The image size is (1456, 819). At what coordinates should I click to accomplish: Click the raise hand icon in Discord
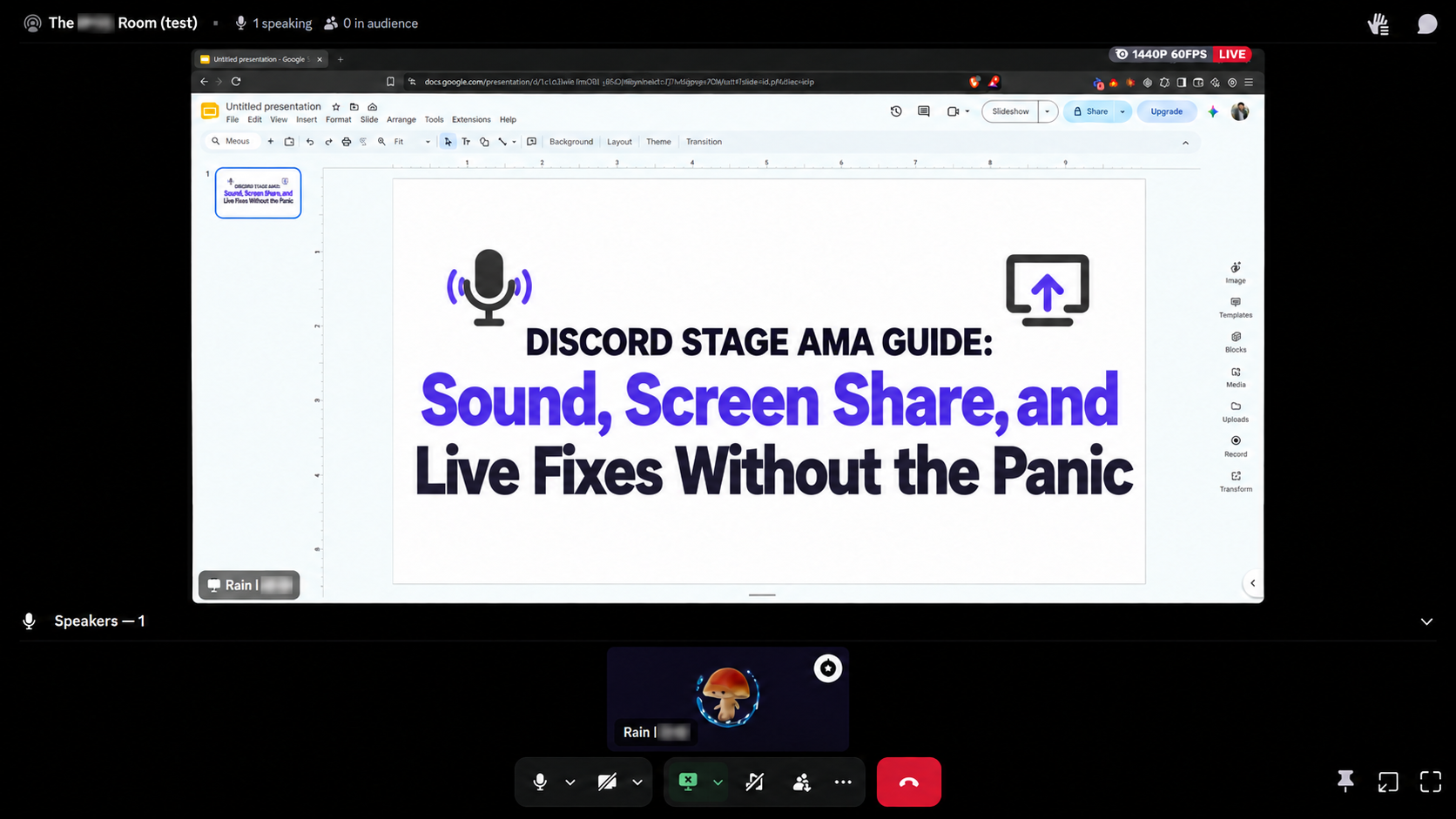click(x=1378, y=24)
